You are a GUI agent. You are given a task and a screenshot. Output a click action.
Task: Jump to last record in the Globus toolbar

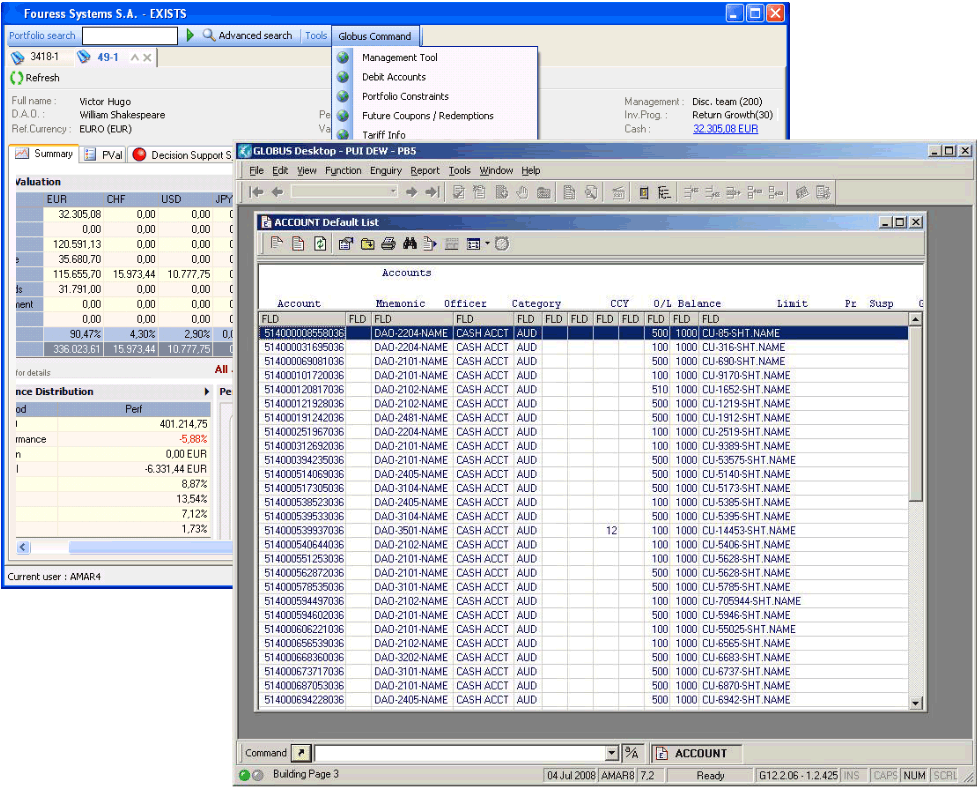click(432, 192)
